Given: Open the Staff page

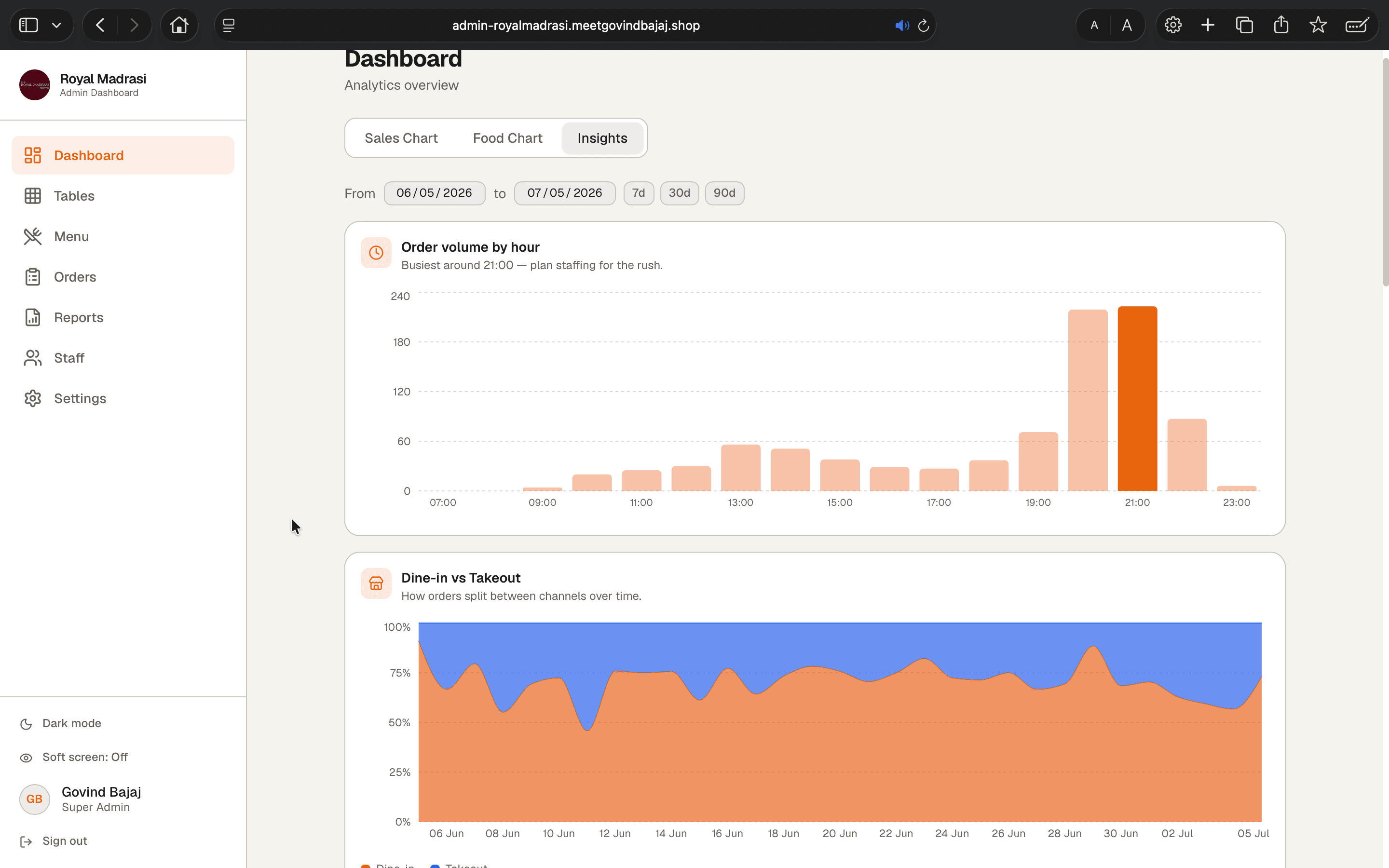Looking at the screenshot, I should click(x=123, y=358).
